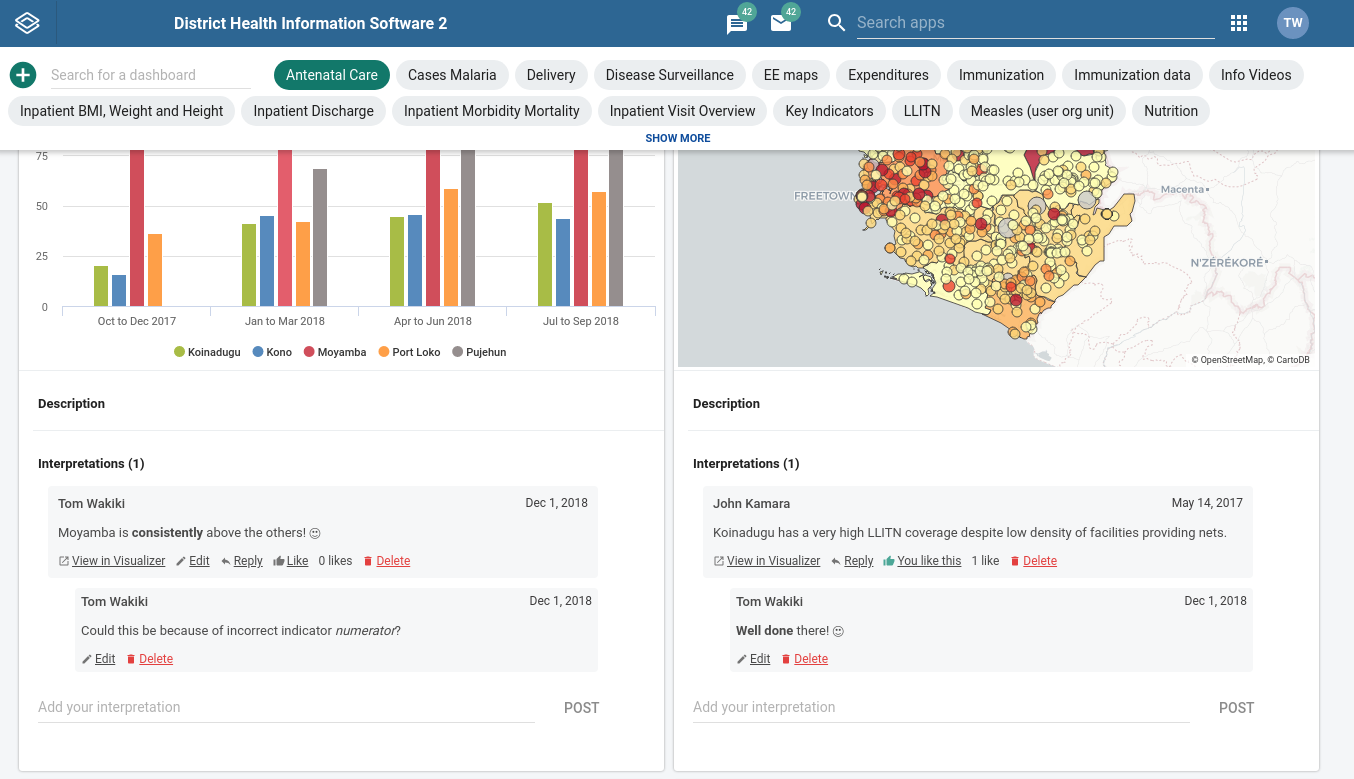Click the TW user profile avatar

point(1292,23)
